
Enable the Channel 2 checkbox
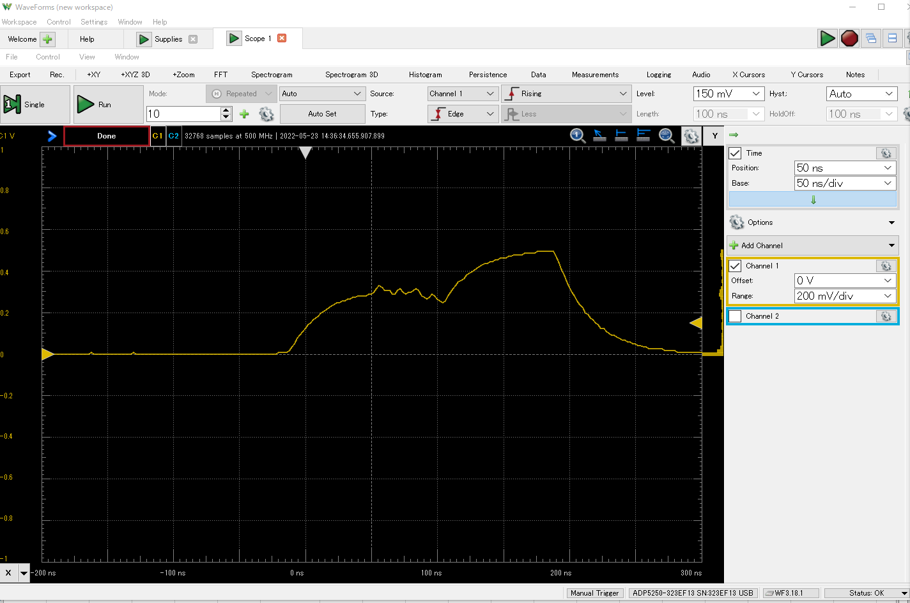tap(735, 316)
